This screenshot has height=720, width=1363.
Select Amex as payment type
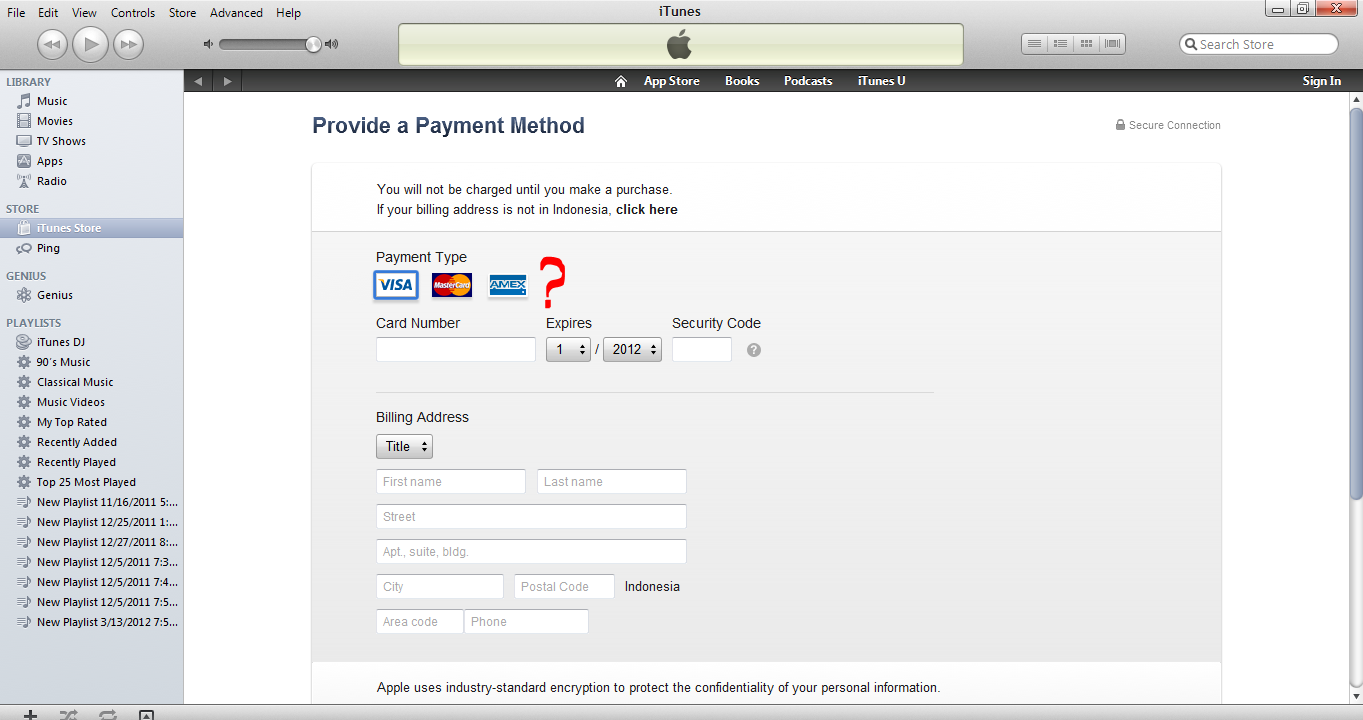click(x=508, y=286)
